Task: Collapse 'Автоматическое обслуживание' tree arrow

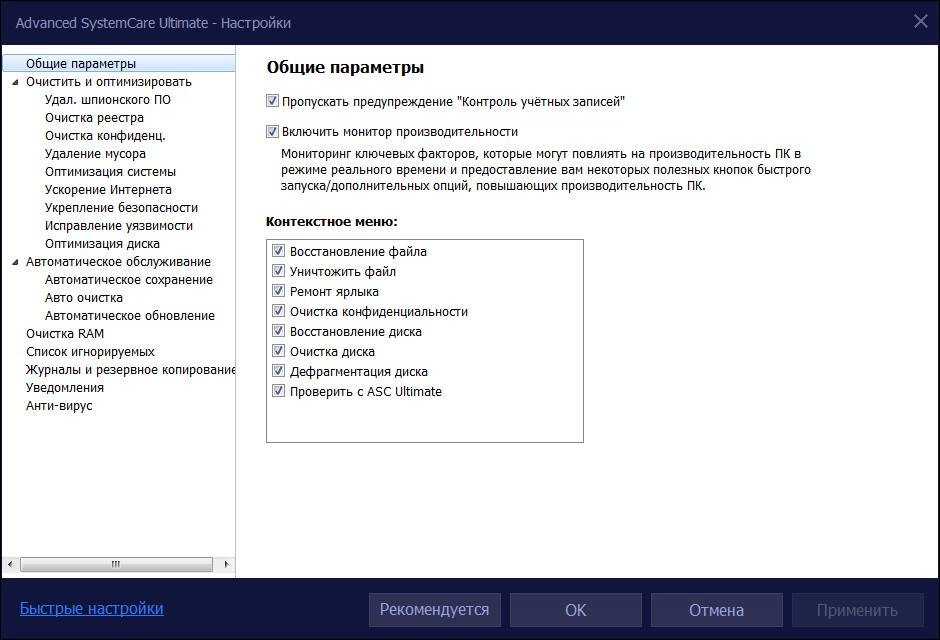Action: 16,262
